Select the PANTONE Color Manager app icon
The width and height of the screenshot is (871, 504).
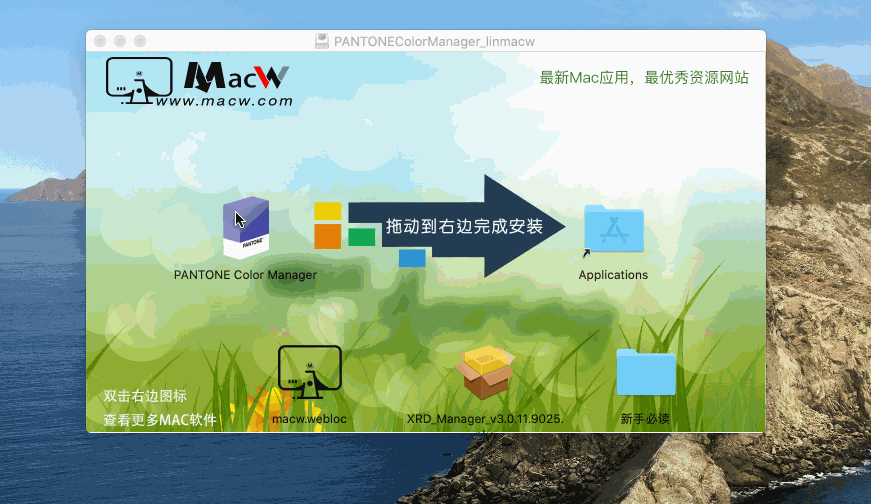(245, 228)
